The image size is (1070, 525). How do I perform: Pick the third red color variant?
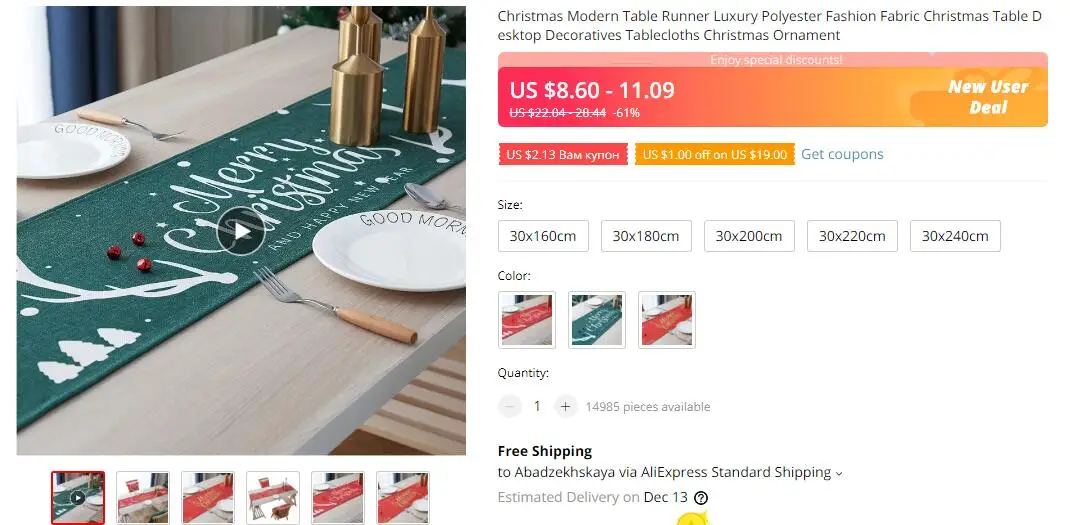coord(667,320)
